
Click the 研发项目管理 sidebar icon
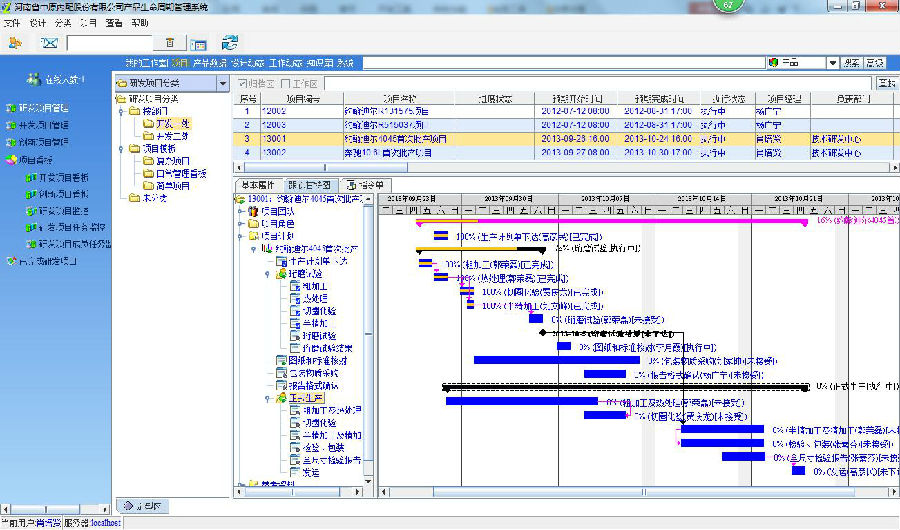coord(11,108)
